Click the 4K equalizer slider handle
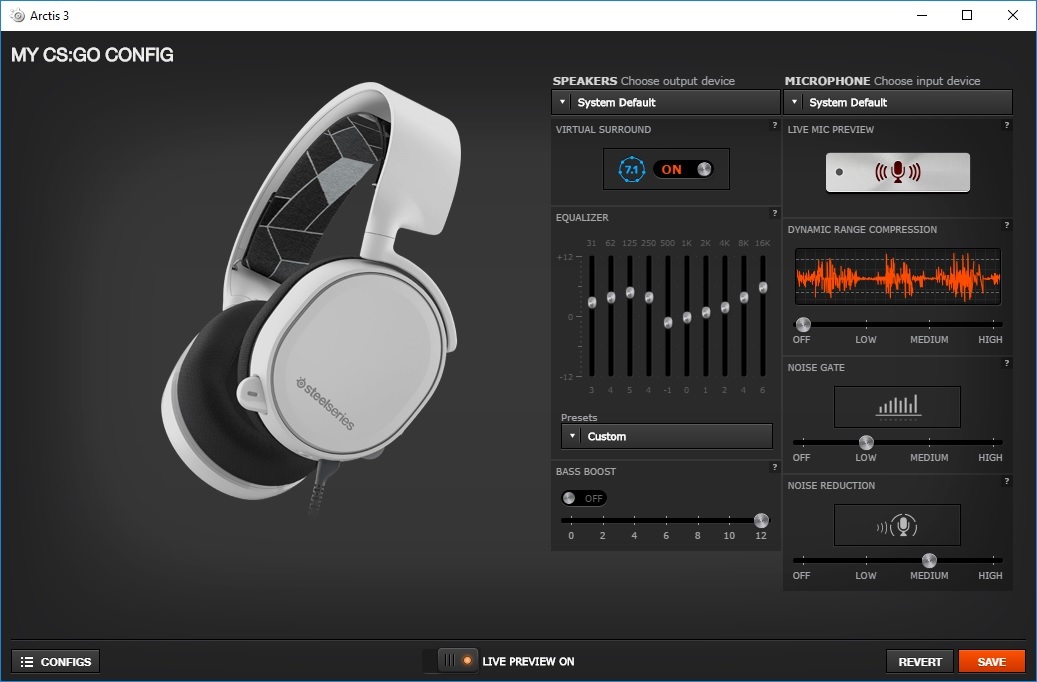Viewport: 1037px width, 682px height. 725,308
